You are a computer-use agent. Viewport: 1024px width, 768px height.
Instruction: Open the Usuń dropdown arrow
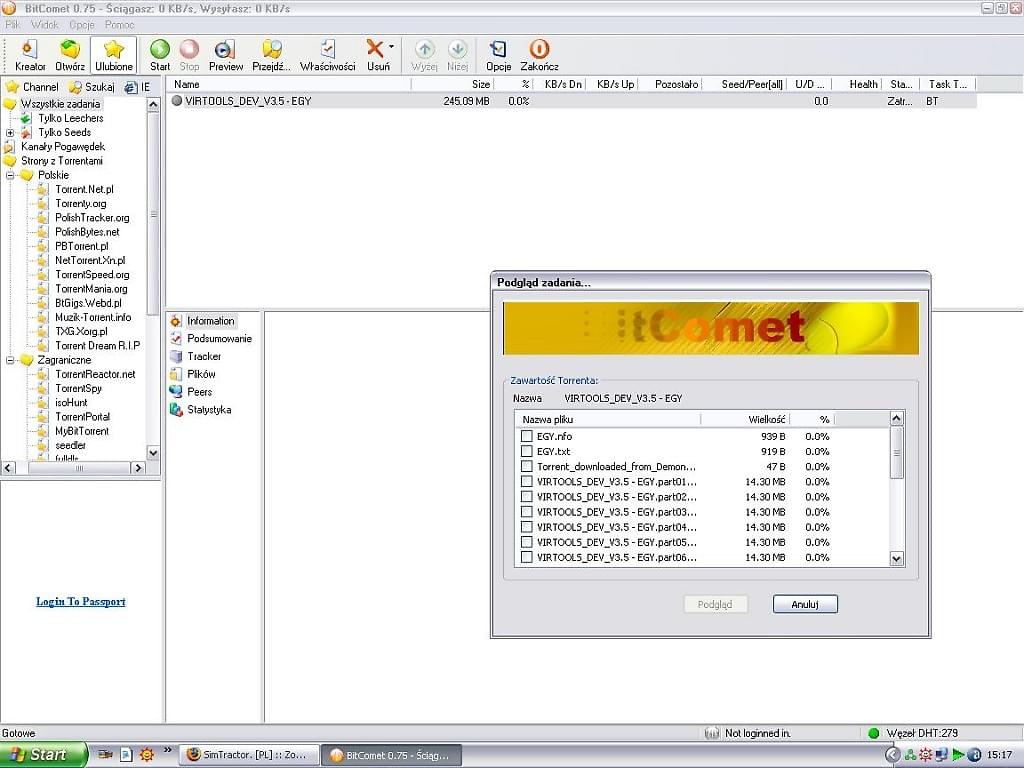click(x=391, y=47)
